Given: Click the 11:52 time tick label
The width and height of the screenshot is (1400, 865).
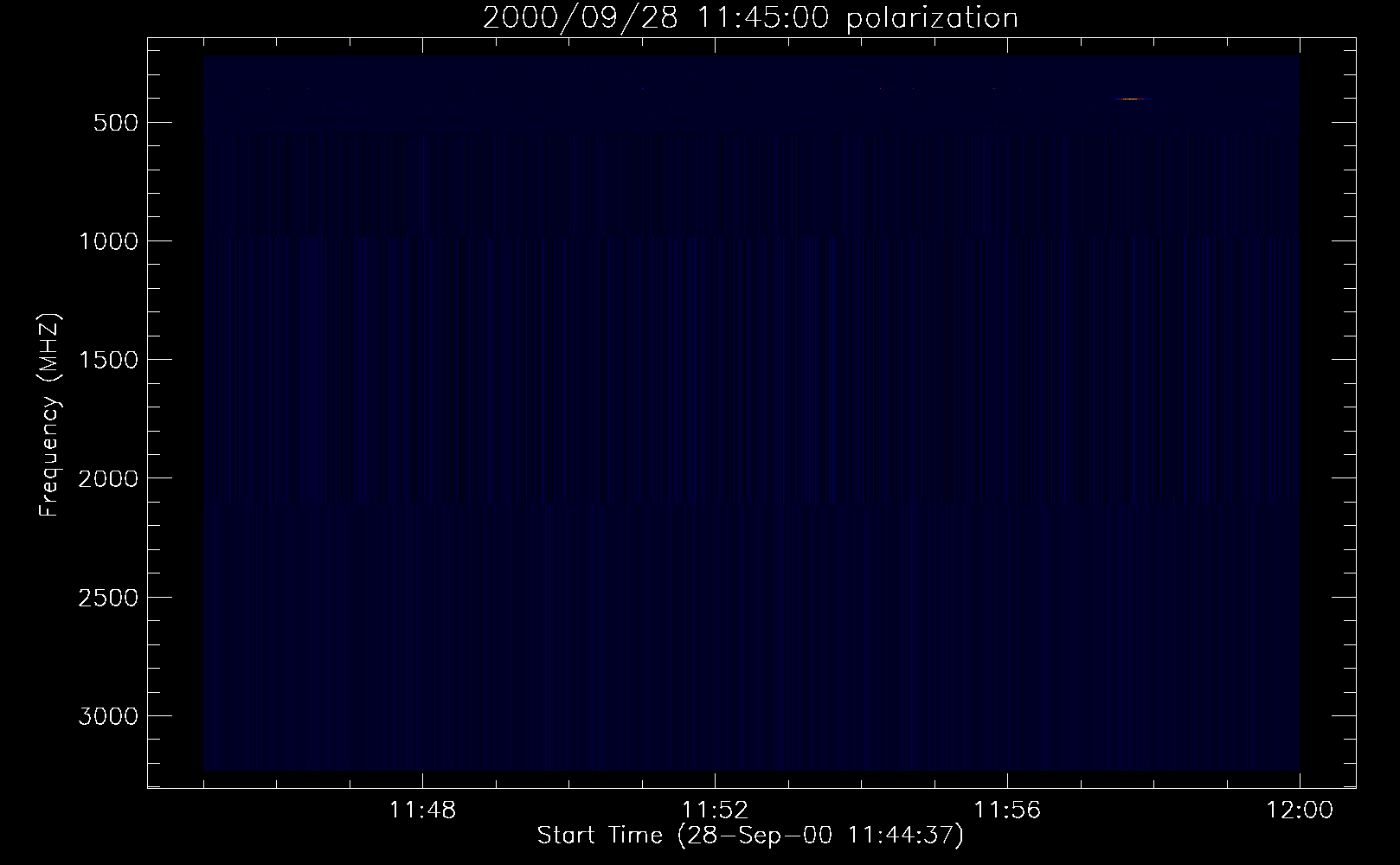Looking at the screenshot, I should tap(715, 811).
